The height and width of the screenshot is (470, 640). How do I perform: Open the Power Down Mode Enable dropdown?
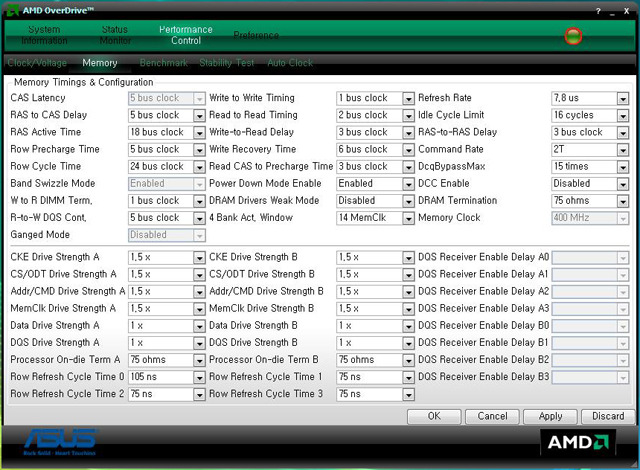(x=408, y=184)
